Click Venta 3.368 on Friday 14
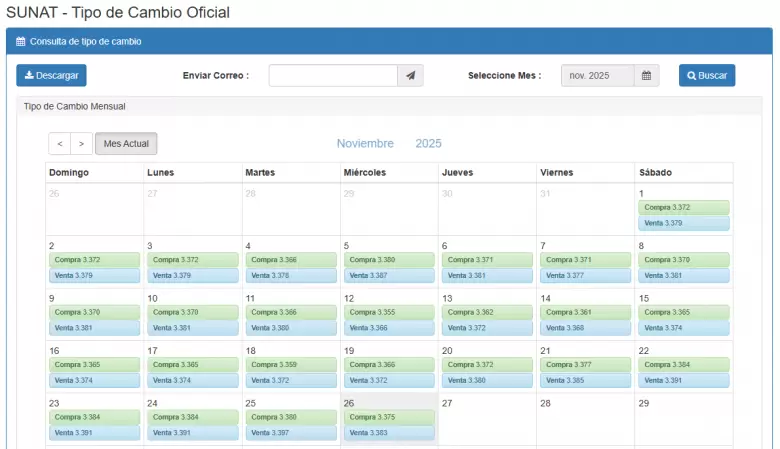 point(585,328)
